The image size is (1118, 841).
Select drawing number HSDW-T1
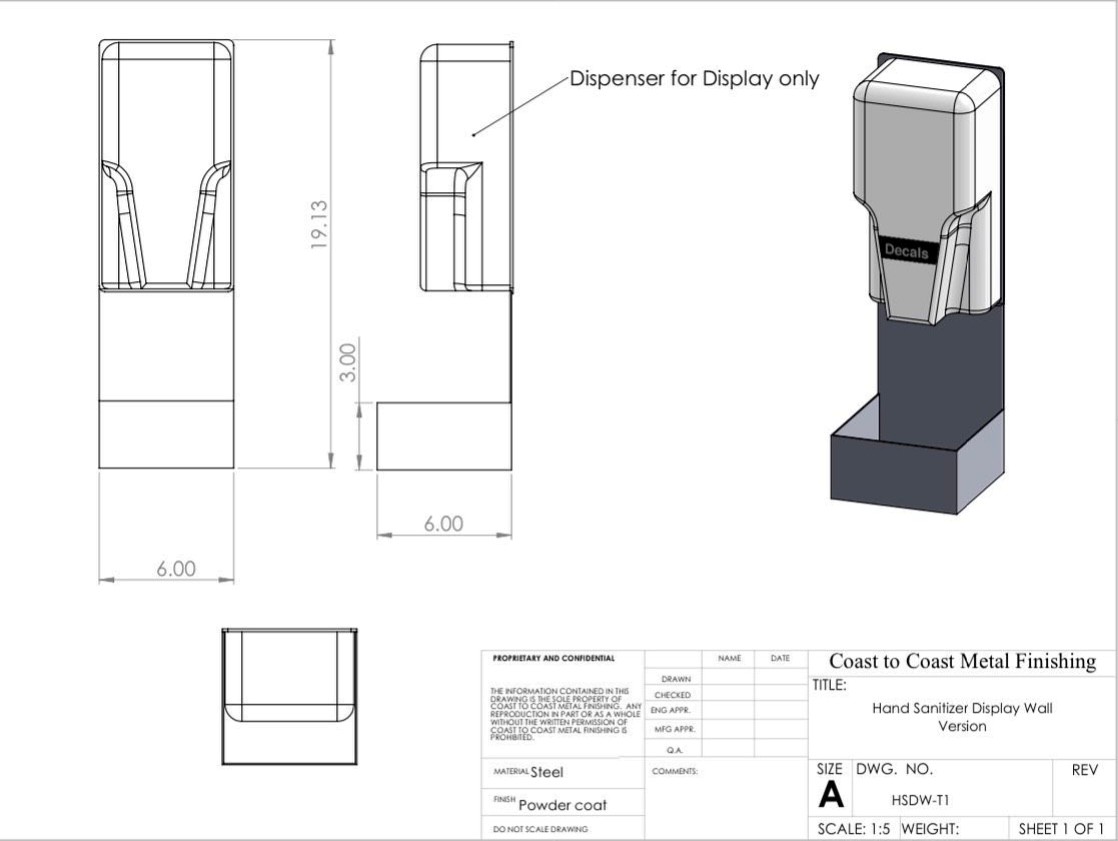click(x=913, y=799)
